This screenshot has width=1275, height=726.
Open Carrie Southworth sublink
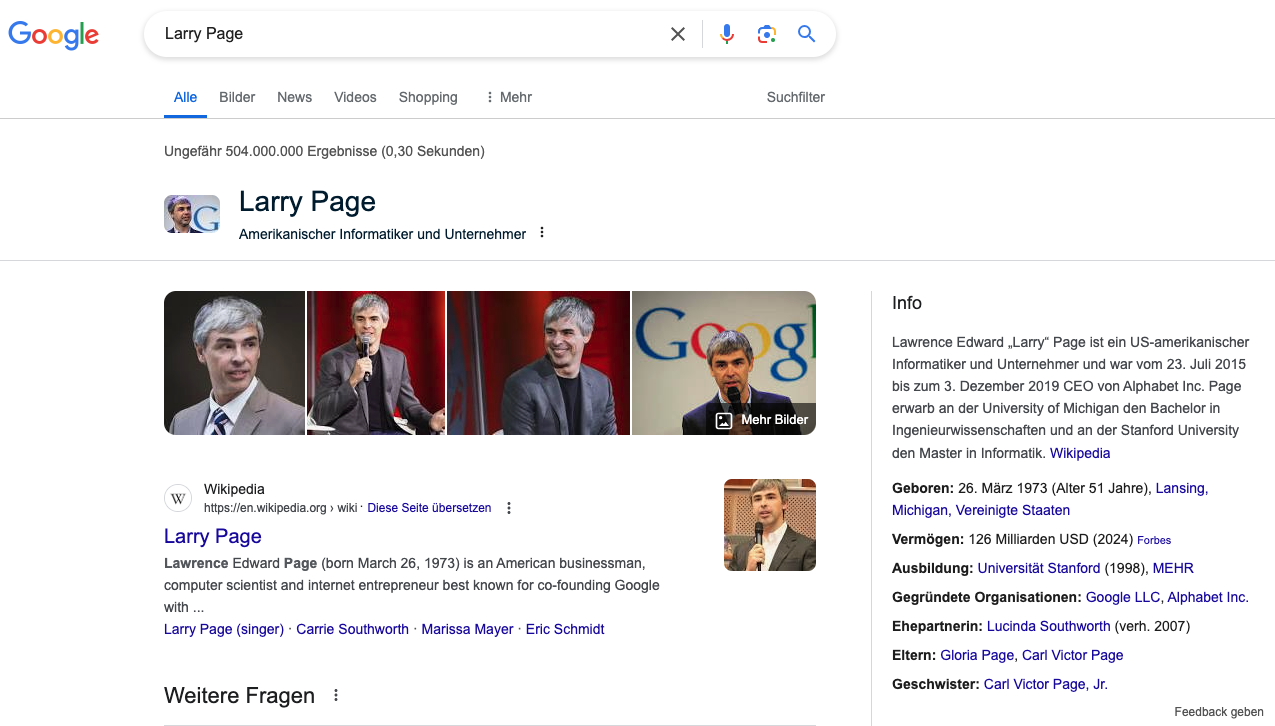[353, 629]
